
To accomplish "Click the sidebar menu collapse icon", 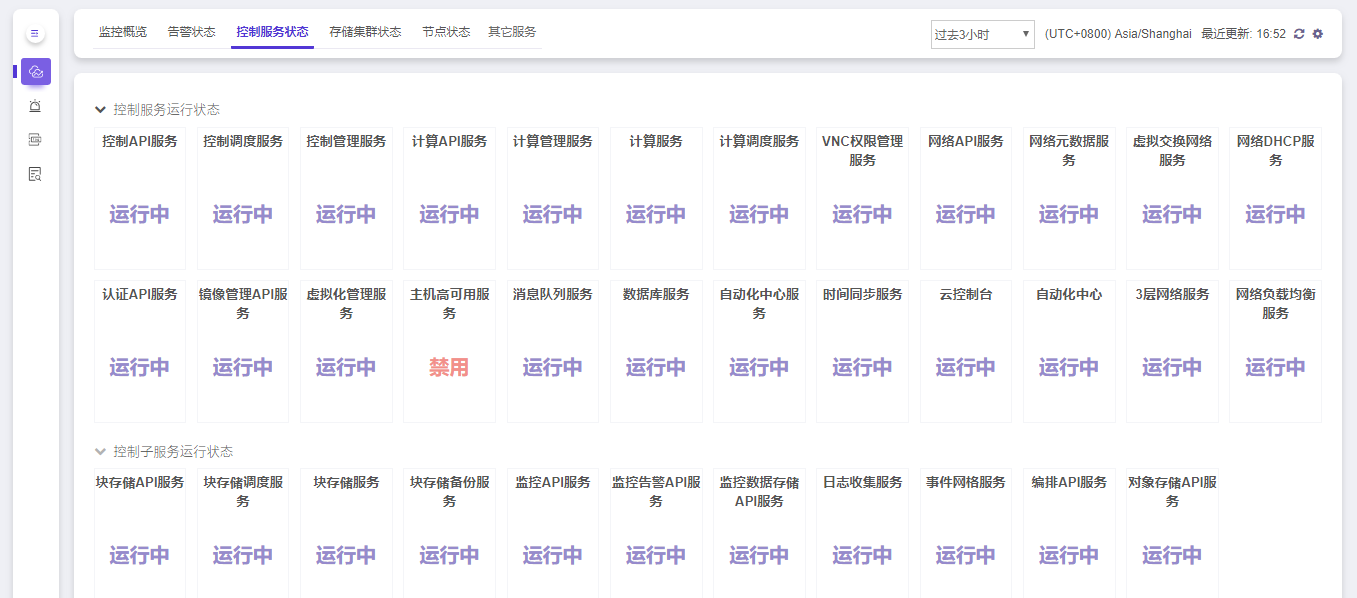I will pos(35,34).
